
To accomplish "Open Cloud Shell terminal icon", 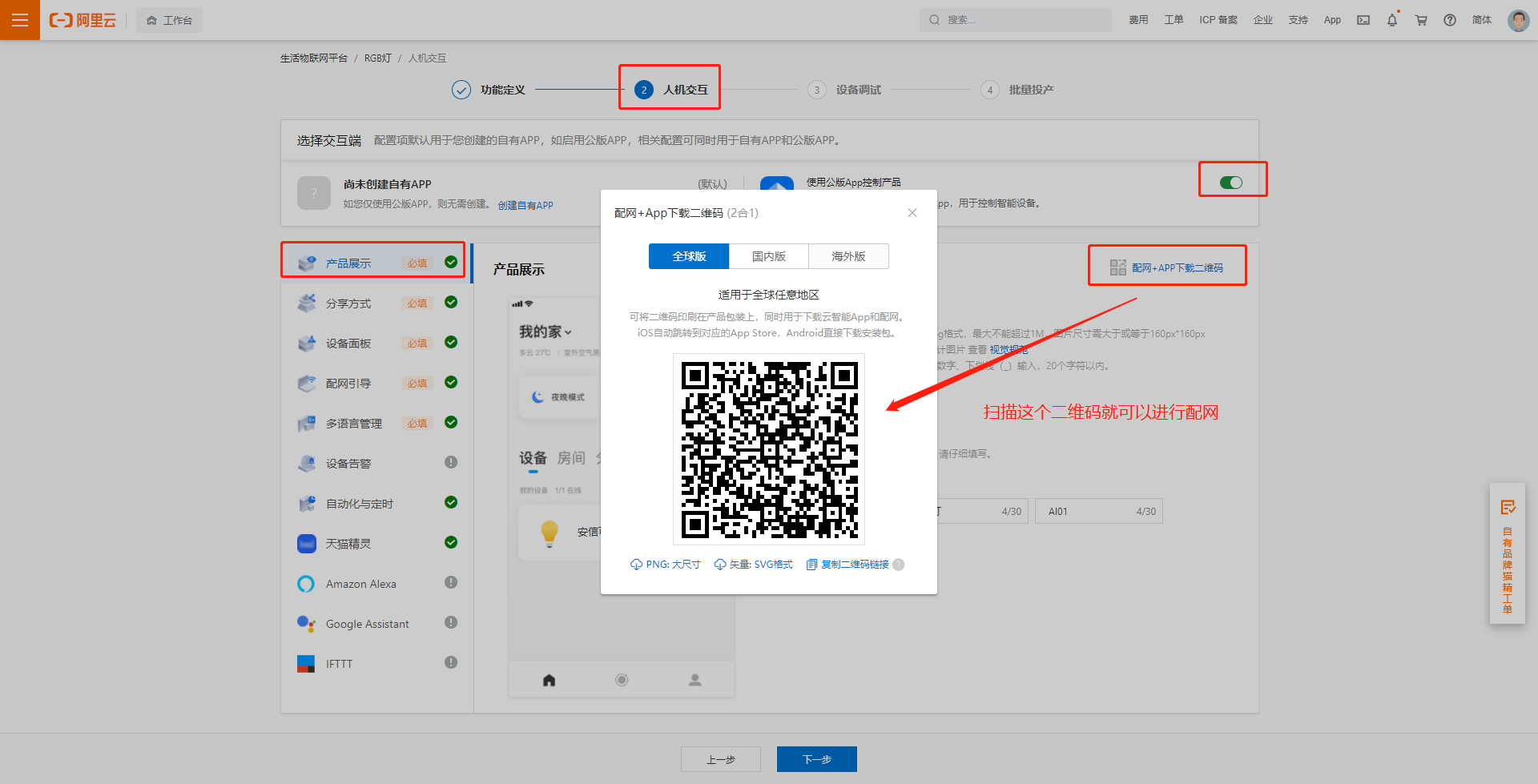I will point(1363,20).
